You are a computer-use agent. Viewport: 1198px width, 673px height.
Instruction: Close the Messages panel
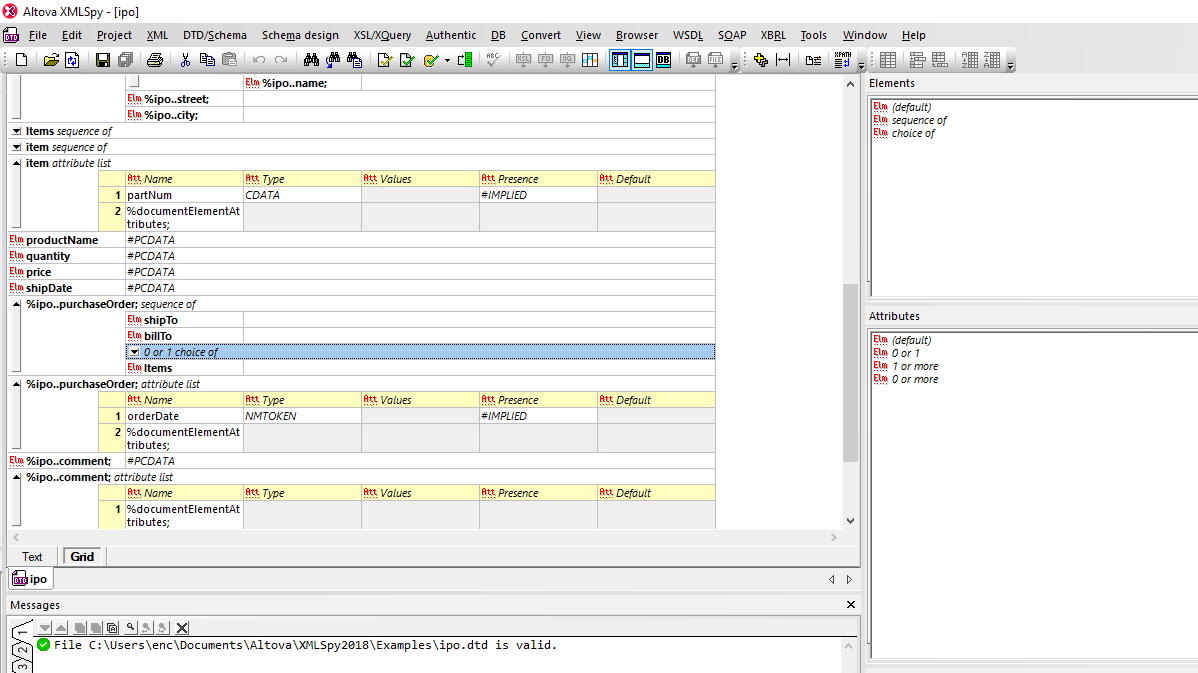(850, 604)
